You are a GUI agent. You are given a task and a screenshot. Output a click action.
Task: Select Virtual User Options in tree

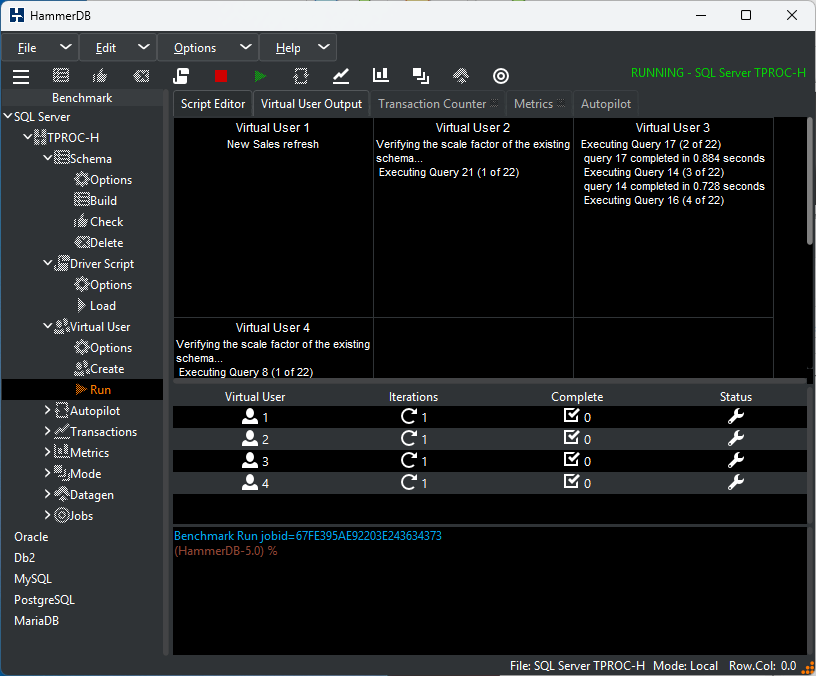tap(103, 348)
